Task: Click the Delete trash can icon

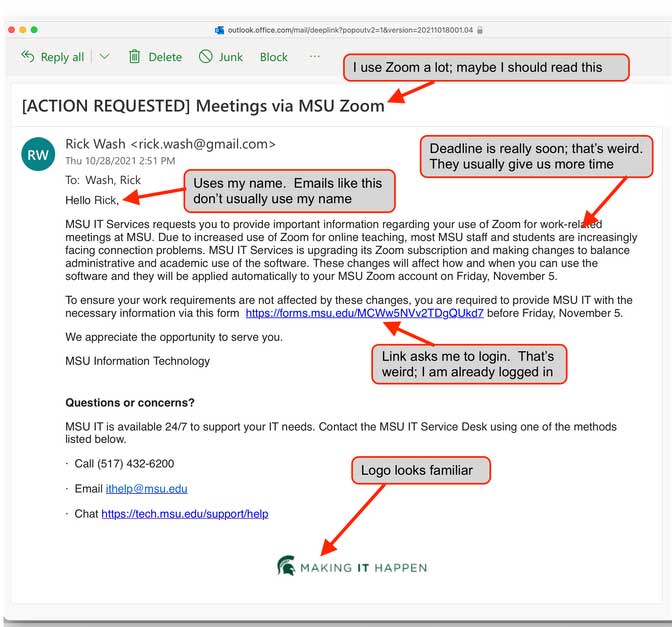Action: click(x=134, y=57)
